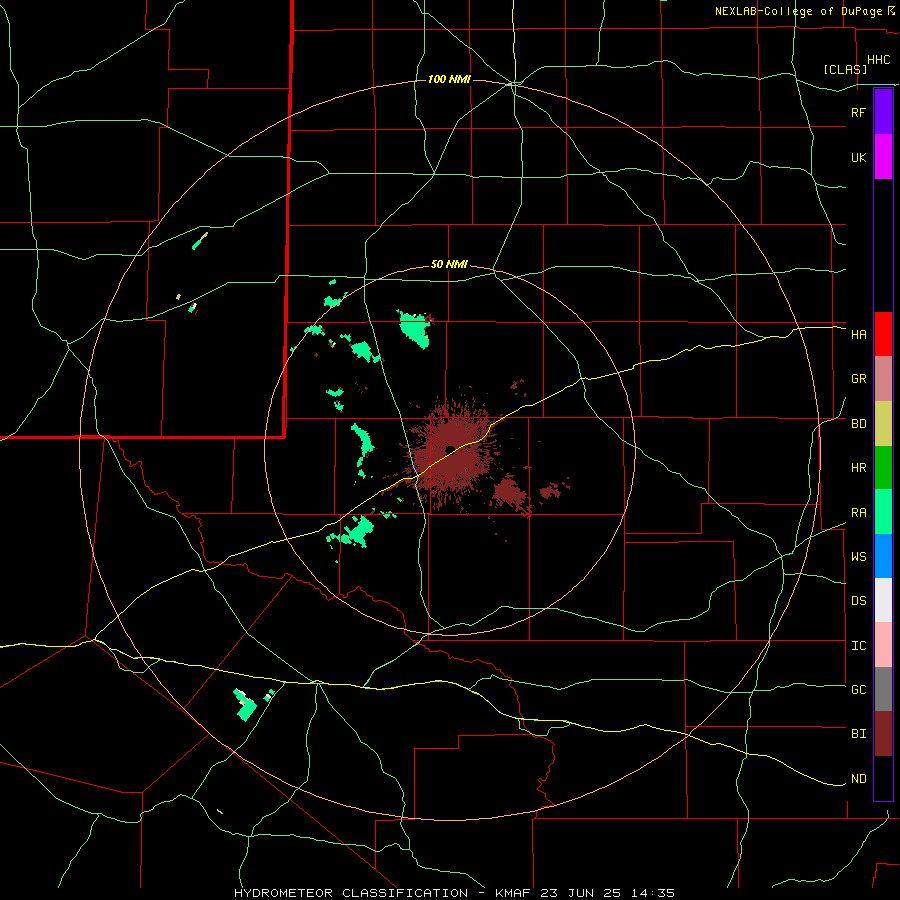Click the RA legend label
Image resolution: width=900 pixels, height=900 pixels.
point(858,513)
